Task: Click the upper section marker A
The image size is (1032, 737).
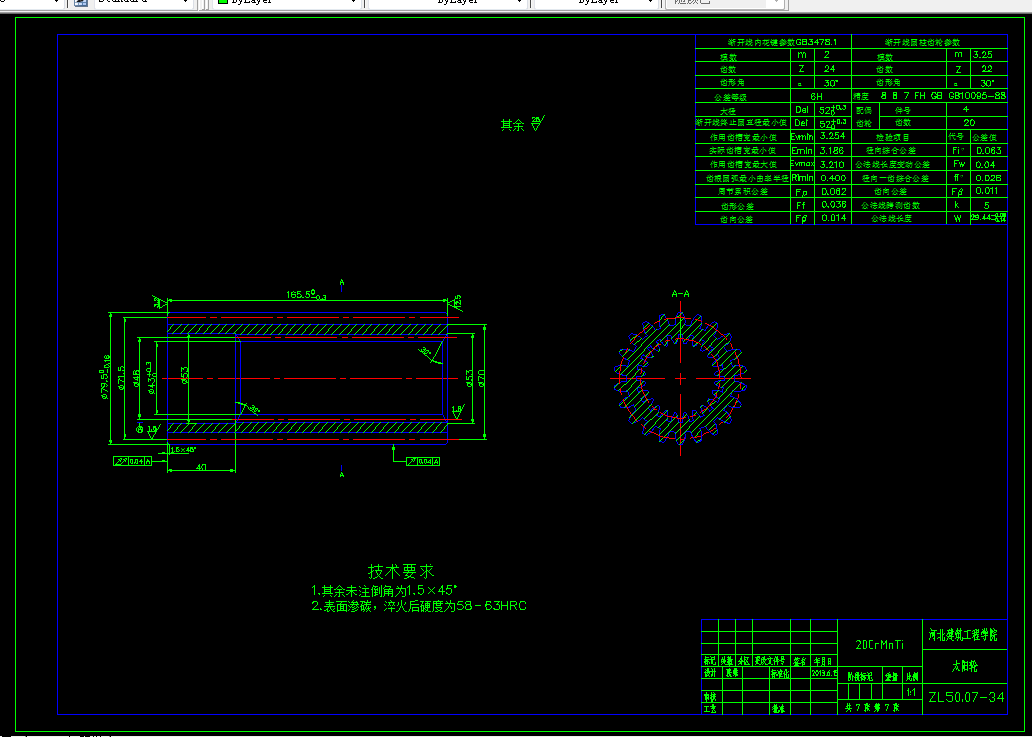Action: pos(342,283)
